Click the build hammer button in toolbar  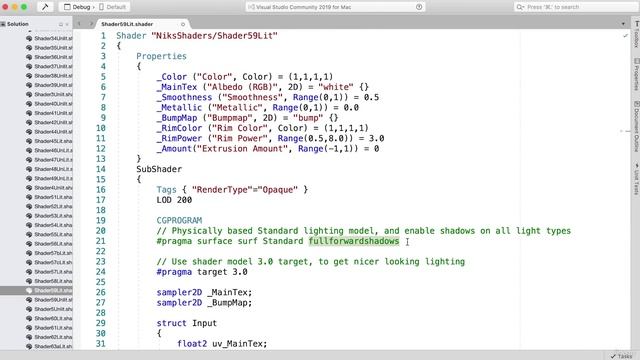point(45,7)
